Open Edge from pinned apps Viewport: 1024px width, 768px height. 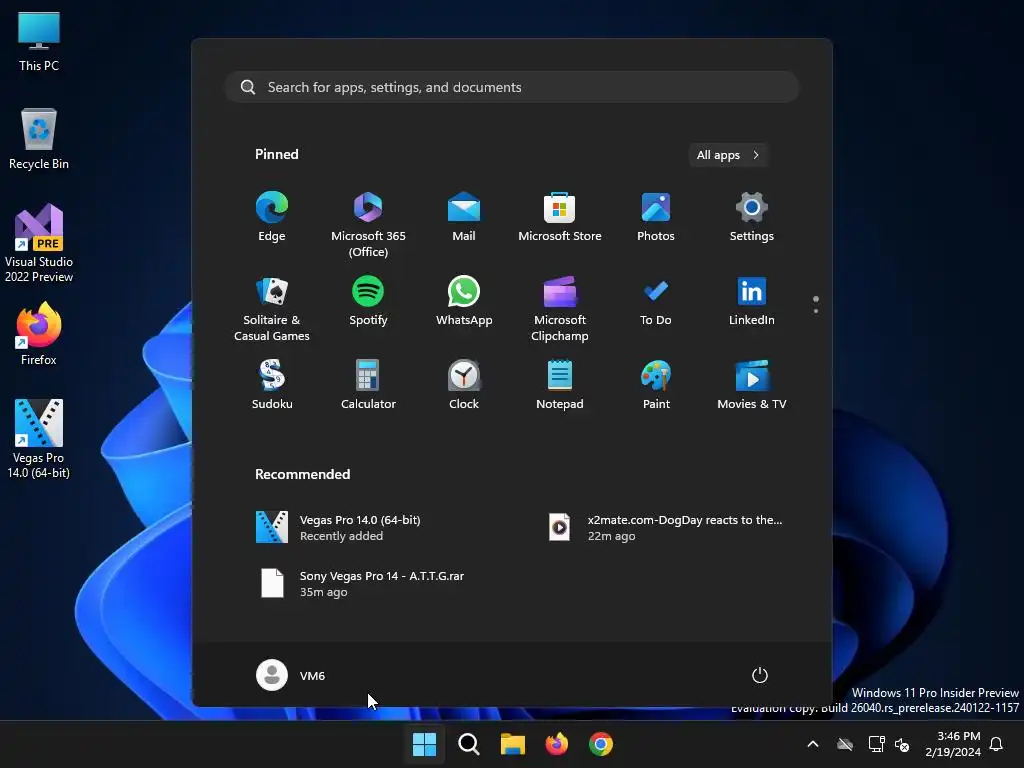pos(272,217)
